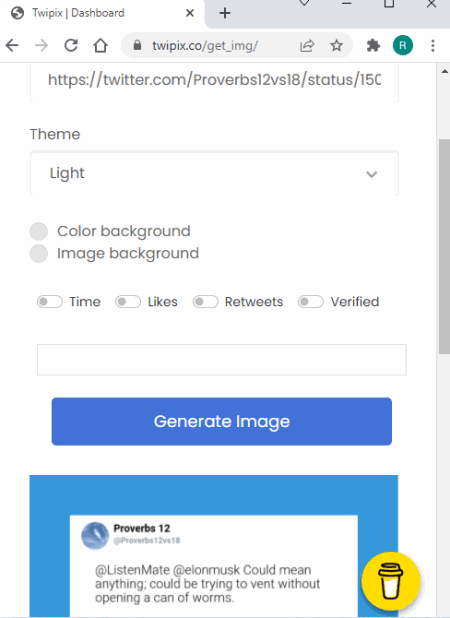Focus the tweet URL input field
Screen dimensions: 450x618
tap(214, 81)
